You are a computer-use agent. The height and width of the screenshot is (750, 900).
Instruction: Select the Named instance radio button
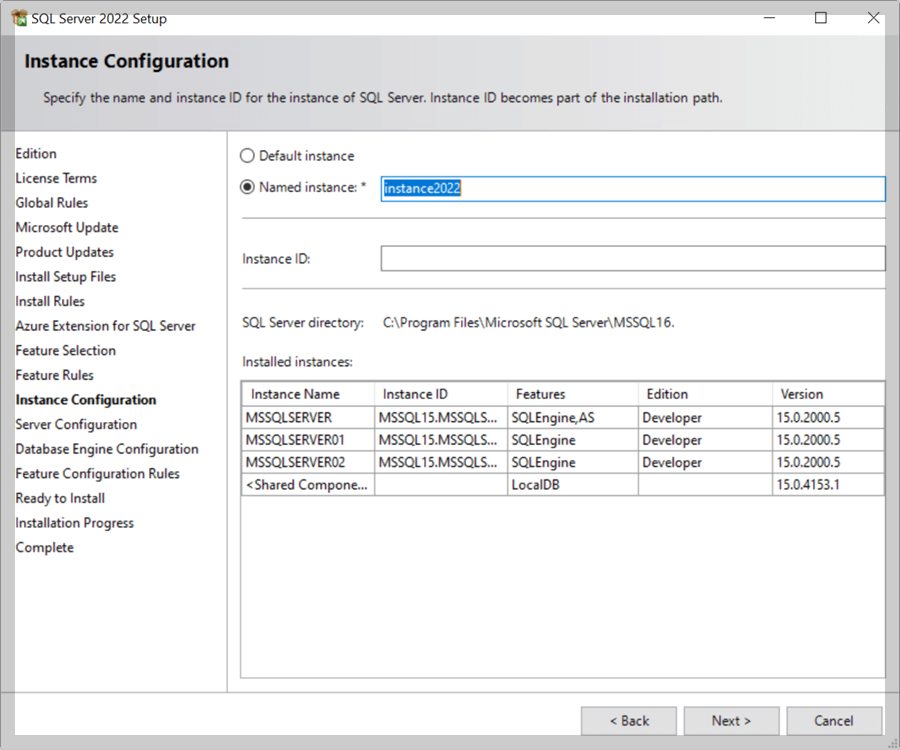click(247, 187)
